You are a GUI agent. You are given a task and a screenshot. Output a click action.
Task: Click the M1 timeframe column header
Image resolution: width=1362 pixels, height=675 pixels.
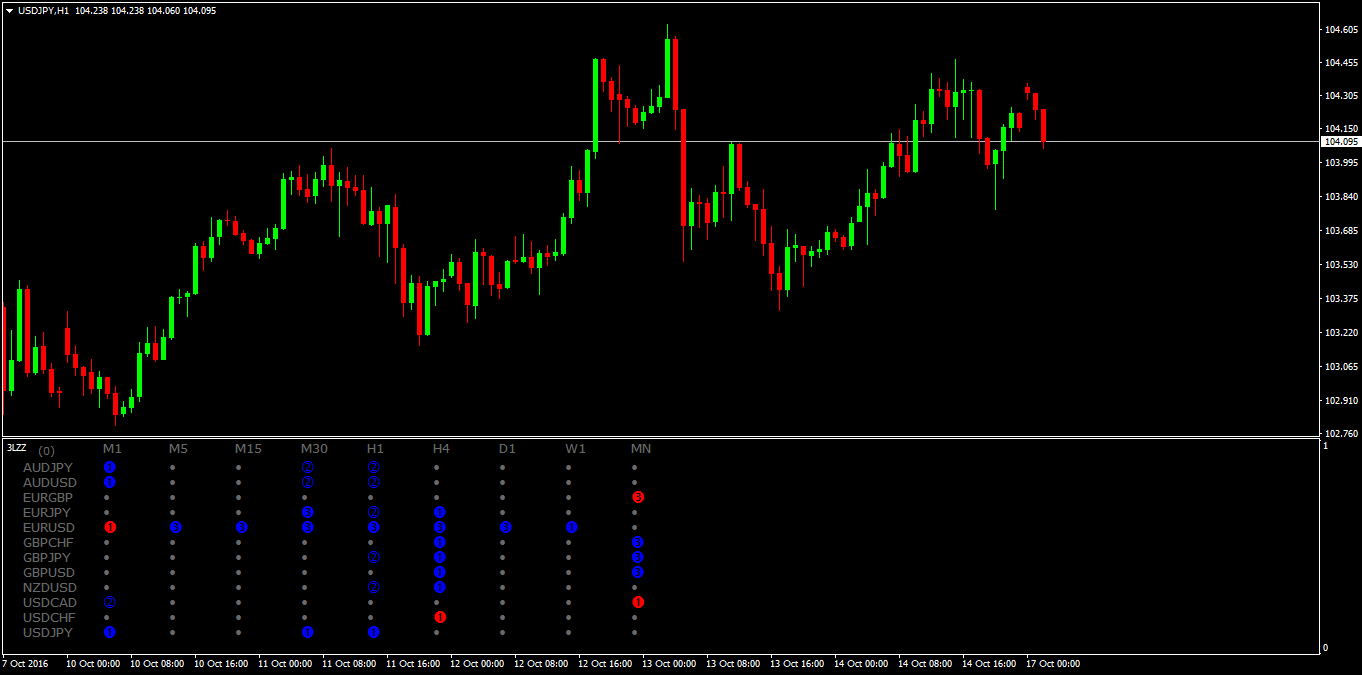click(x=112, y=448)
